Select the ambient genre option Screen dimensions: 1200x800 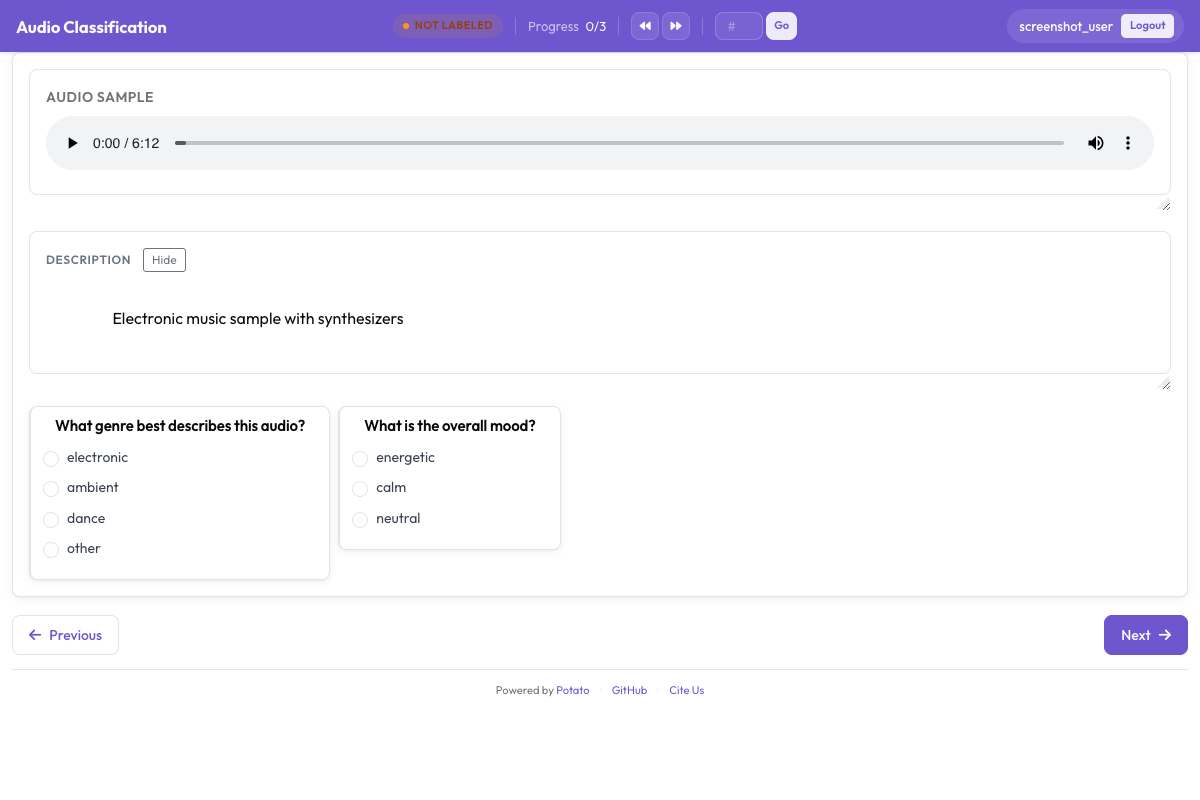52,488
